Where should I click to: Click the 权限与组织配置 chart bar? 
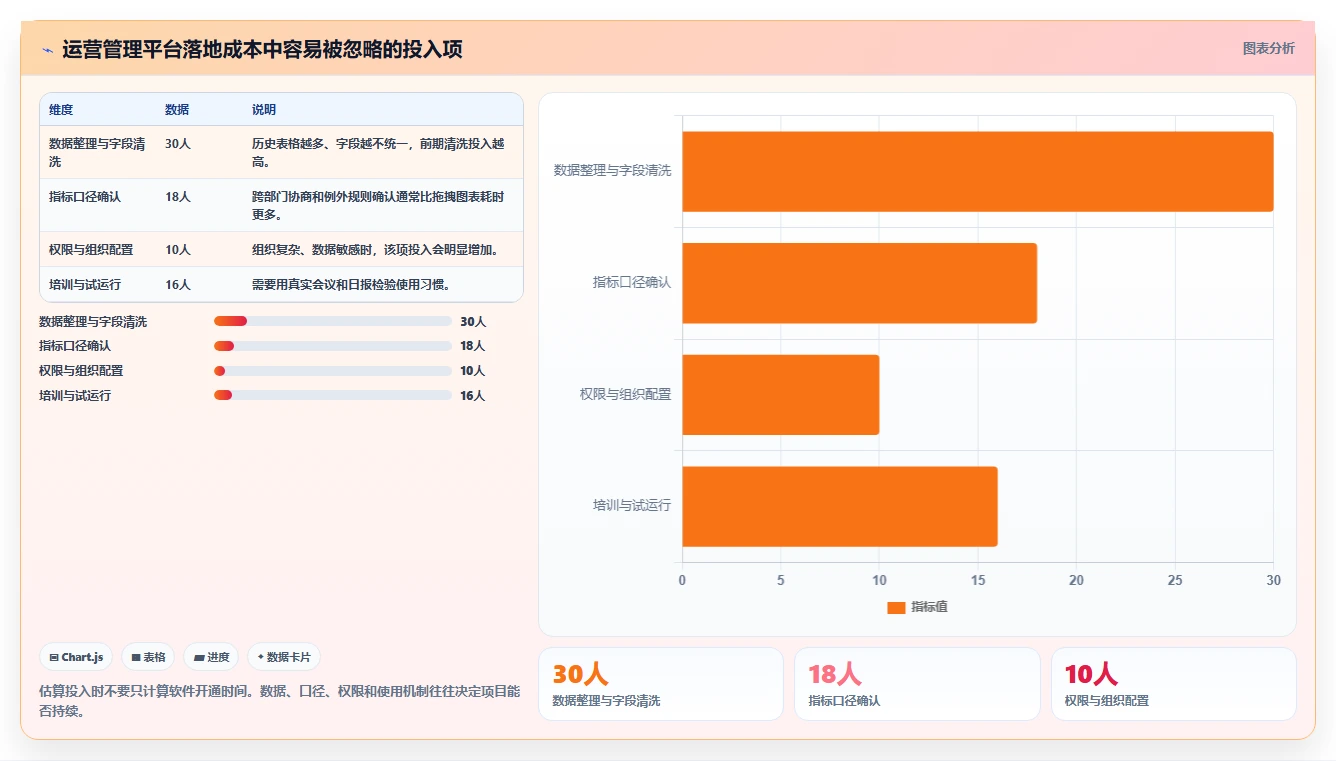(781, 394)
